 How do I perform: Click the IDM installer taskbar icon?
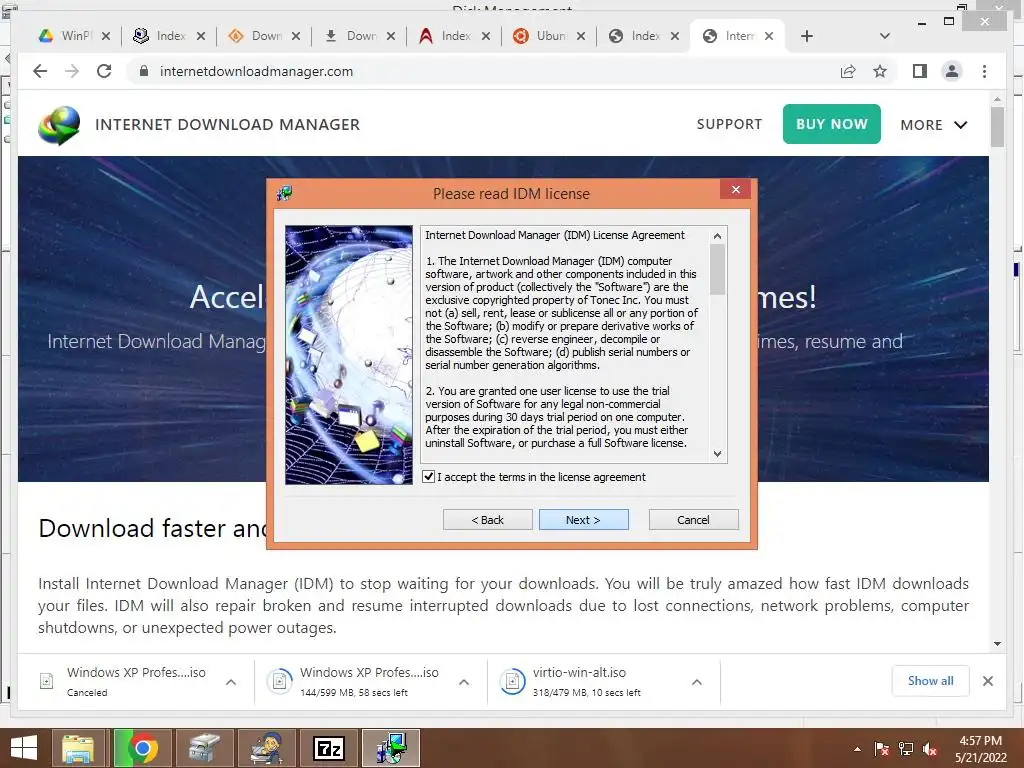click(x=391, y=748)
